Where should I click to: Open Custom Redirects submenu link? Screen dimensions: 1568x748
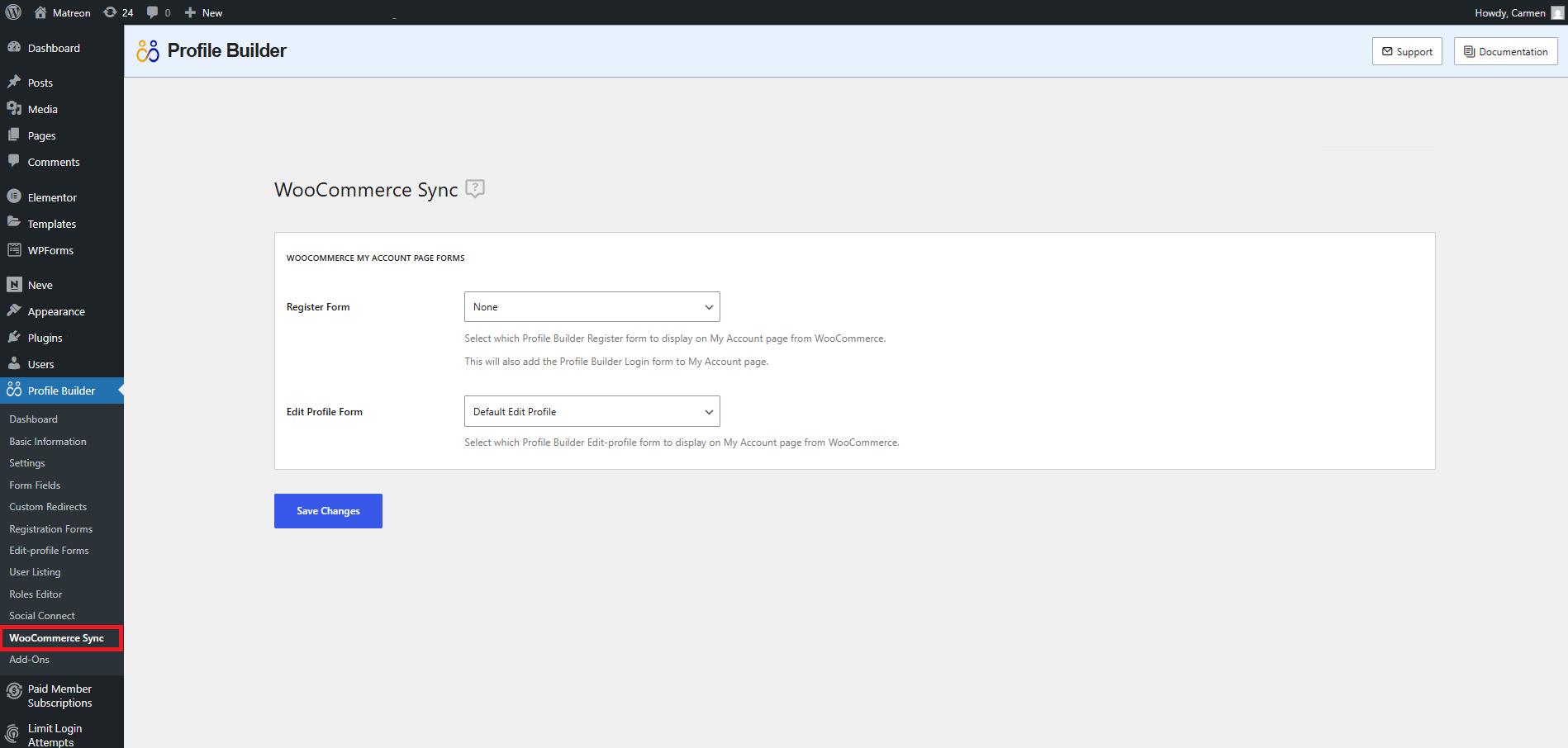(48, 507)
